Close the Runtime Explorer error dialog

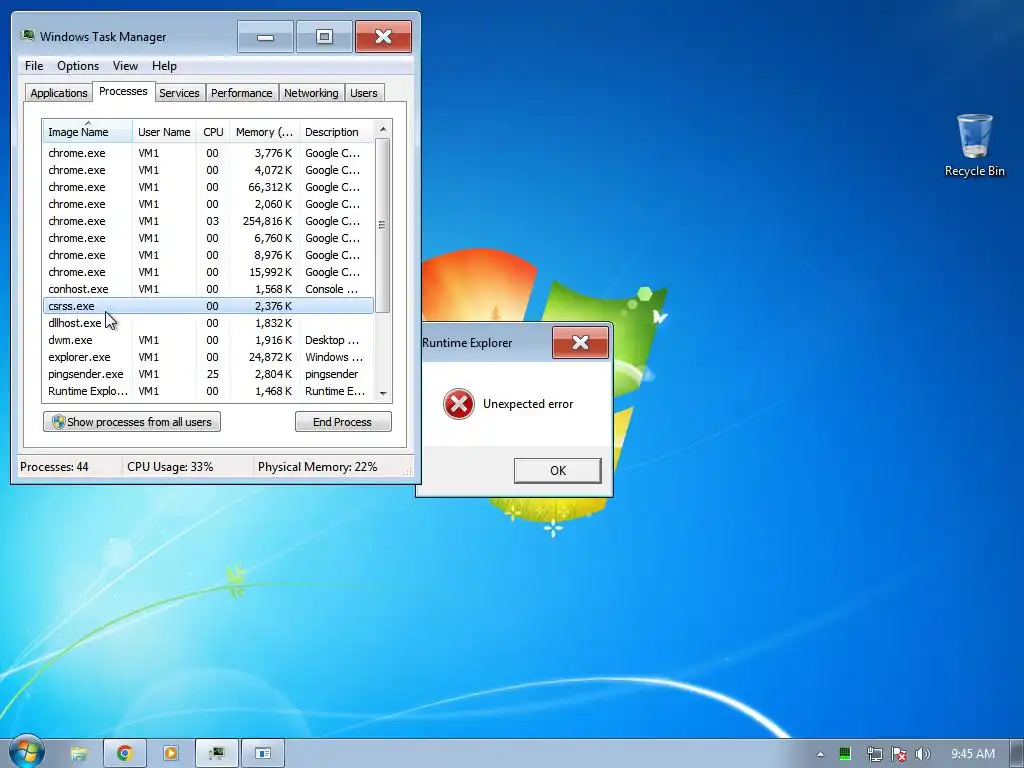tap(581, 343)
